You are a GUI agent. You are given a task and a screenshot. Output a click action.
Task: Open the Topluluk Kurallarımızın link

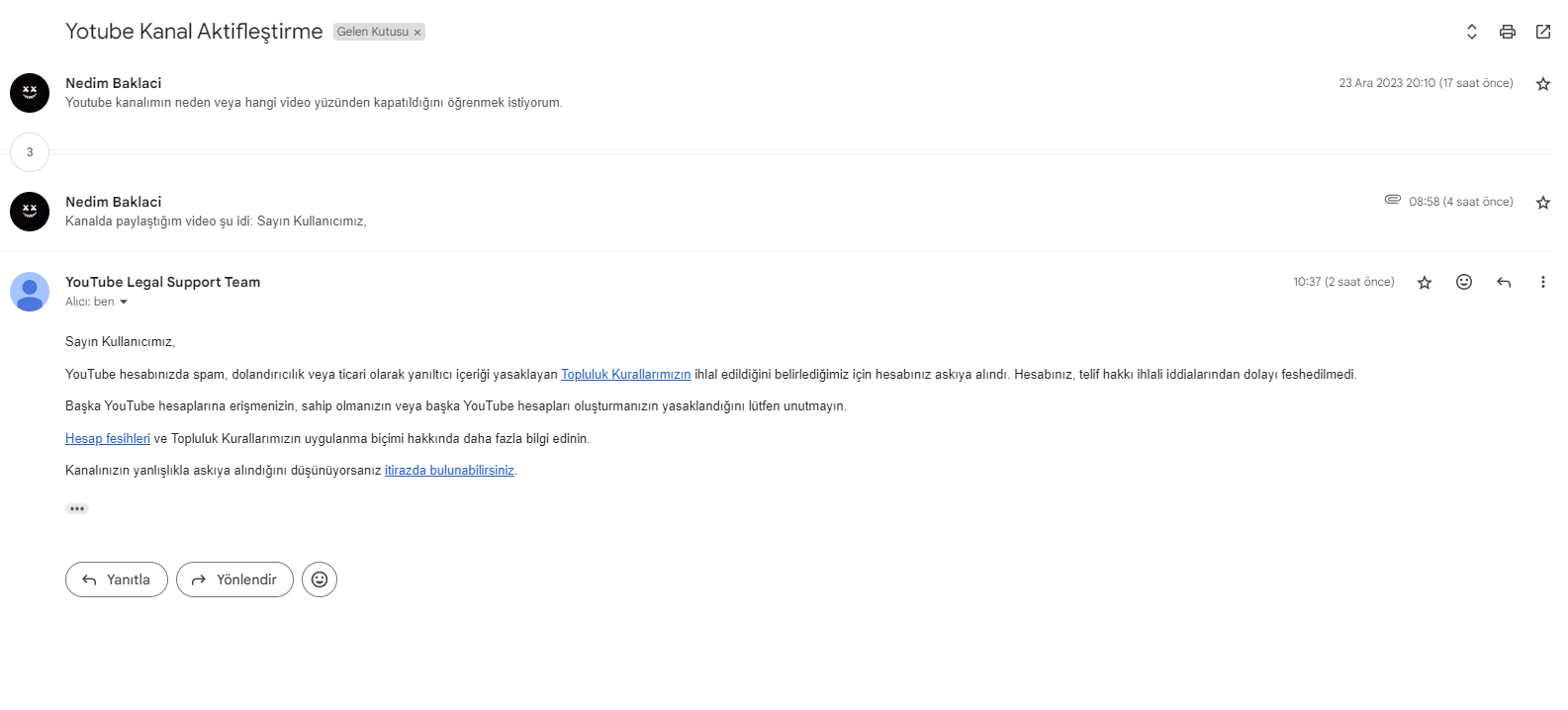[x=625, y=375]
